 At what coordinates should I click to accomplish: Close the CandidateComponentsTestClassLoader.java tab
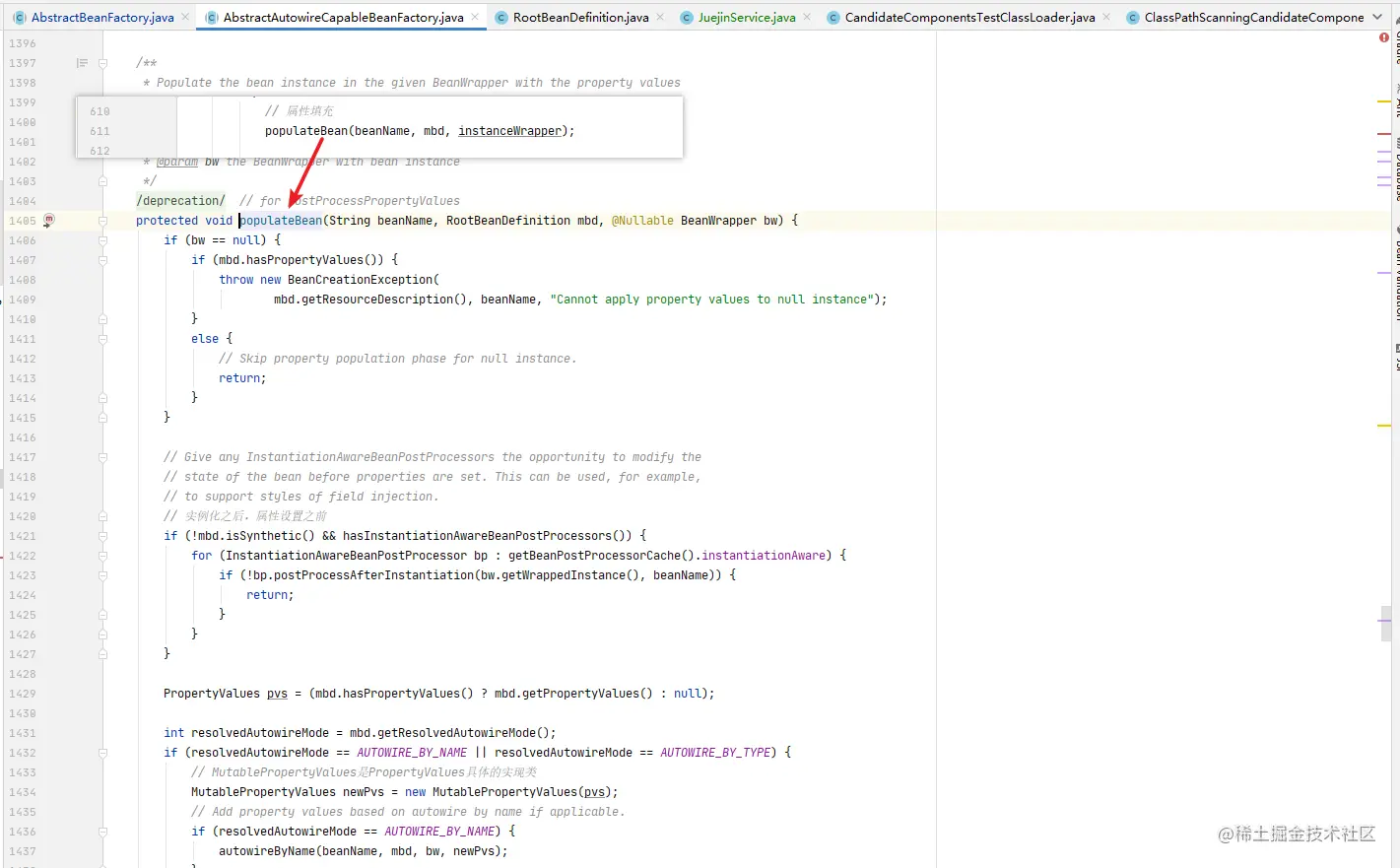[1106, 17]
